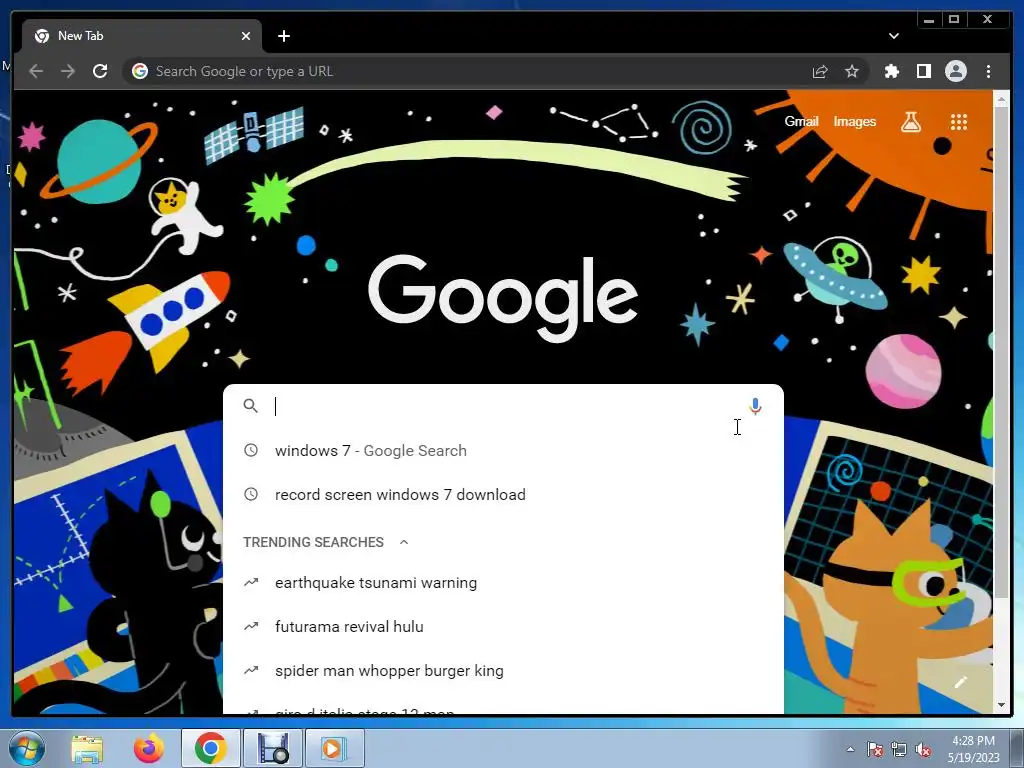Click the browser back arrow
This screenshot has width=1024, height=768.
click(36, 71)
